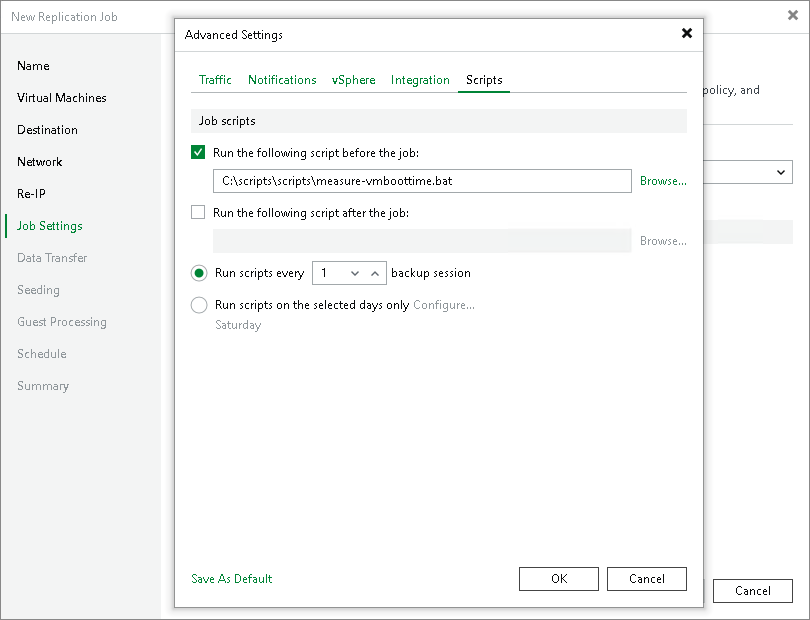Open the Guest Processing wizard step
810x620 pixels.
61,322
